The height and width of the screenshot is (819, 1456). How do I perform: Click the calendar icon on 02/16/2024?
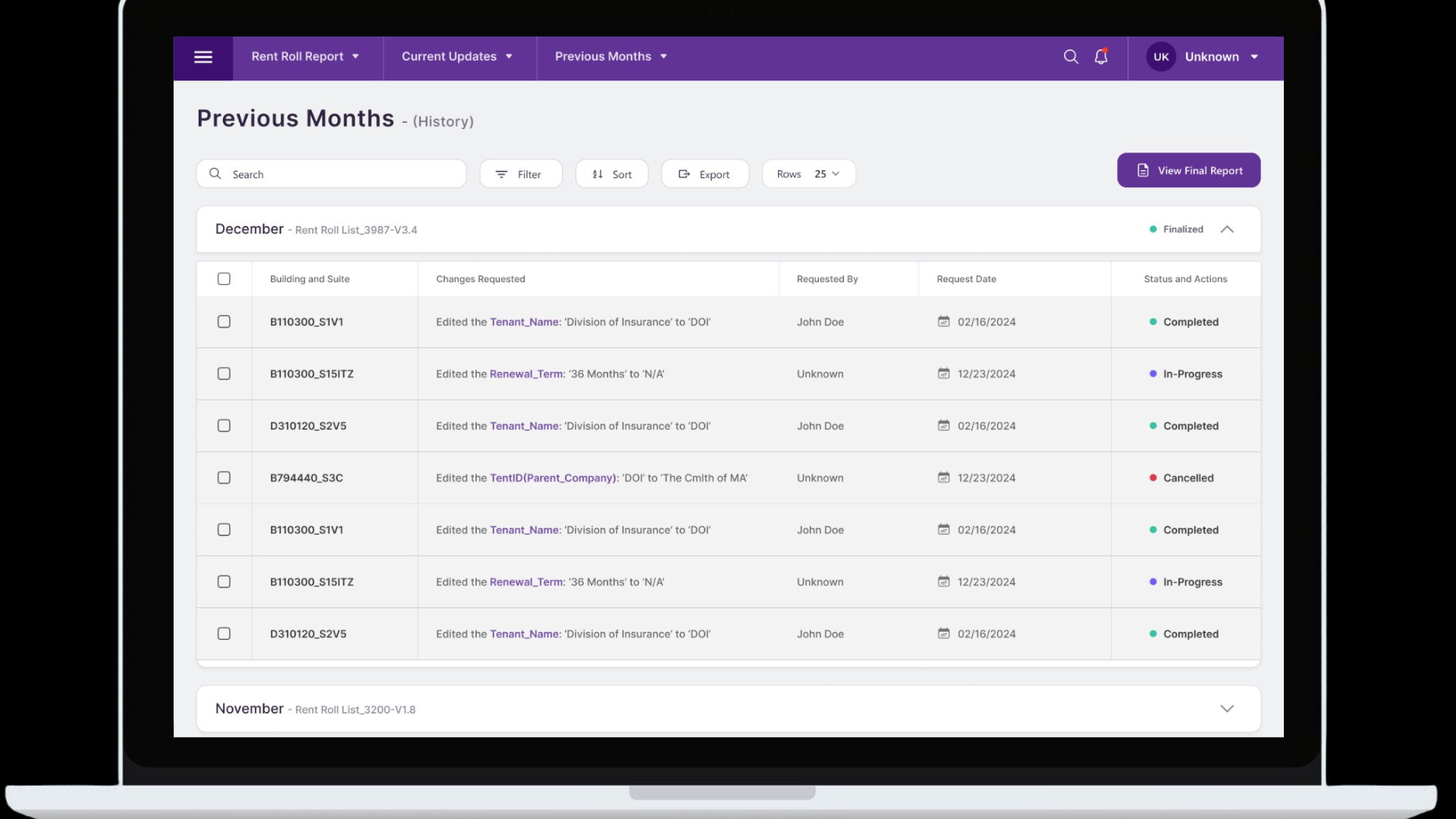943,321
